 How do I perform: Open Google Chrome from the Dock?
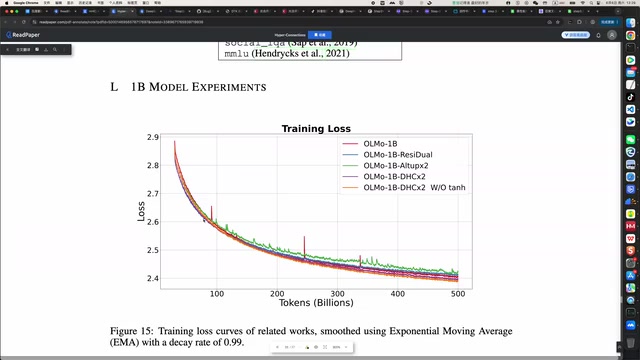(631, 36)
